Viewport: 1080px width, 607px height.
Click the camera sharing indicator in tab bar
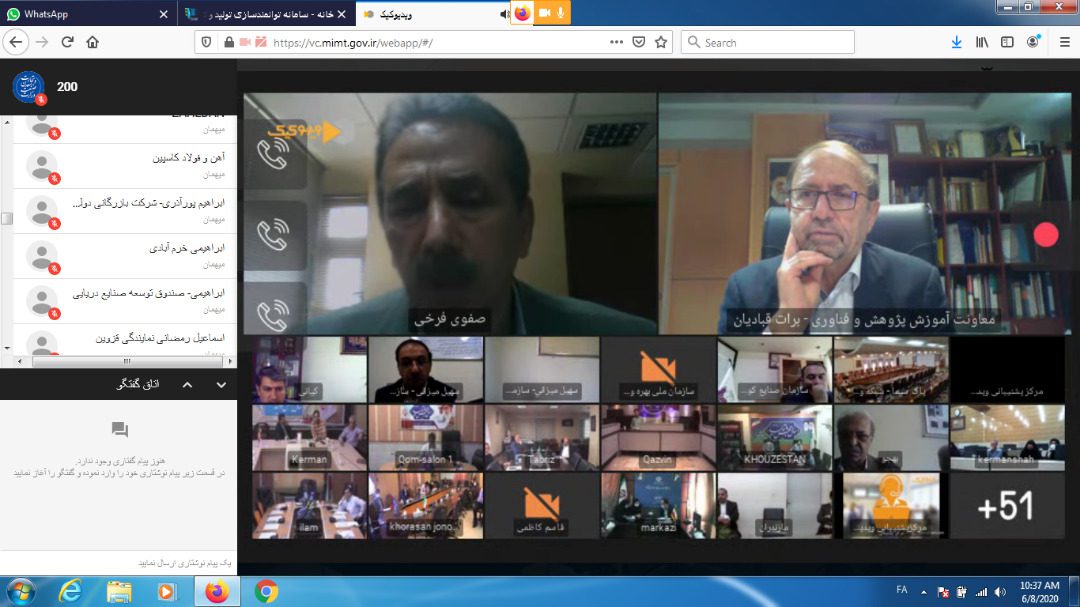click(545, 13)
